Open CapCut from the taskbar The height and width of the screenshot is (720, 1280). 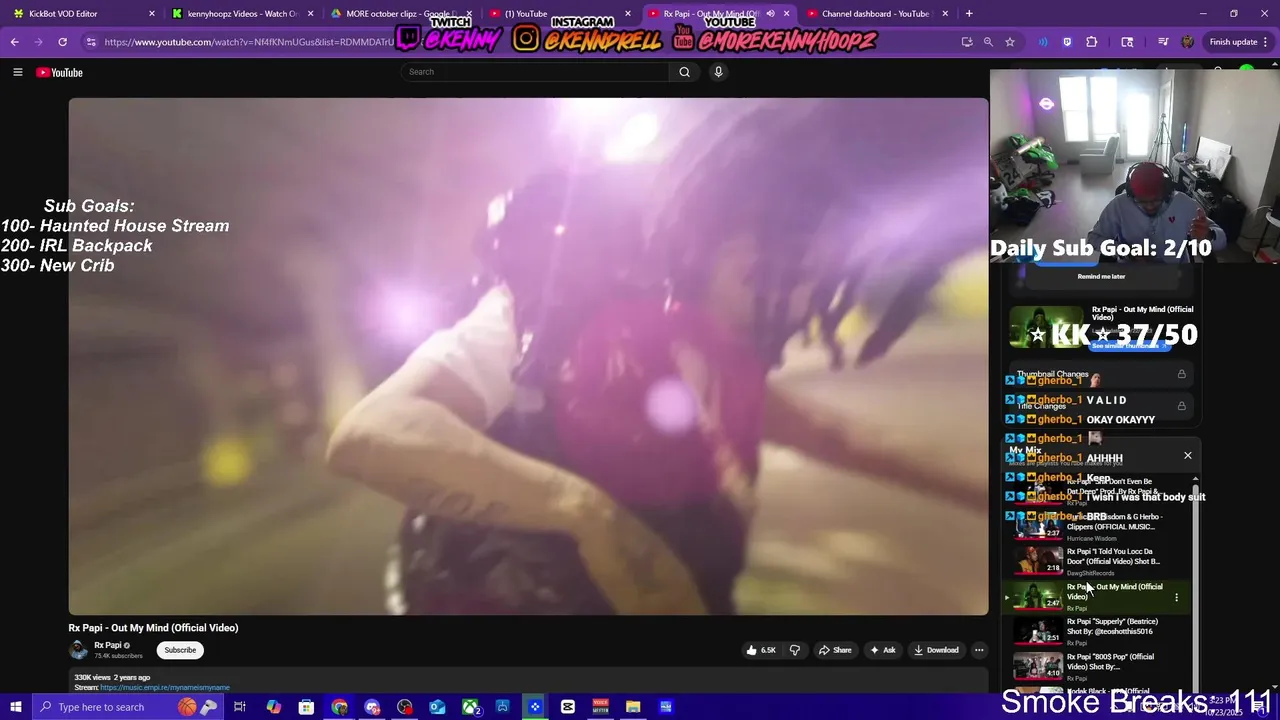(568, 707)
